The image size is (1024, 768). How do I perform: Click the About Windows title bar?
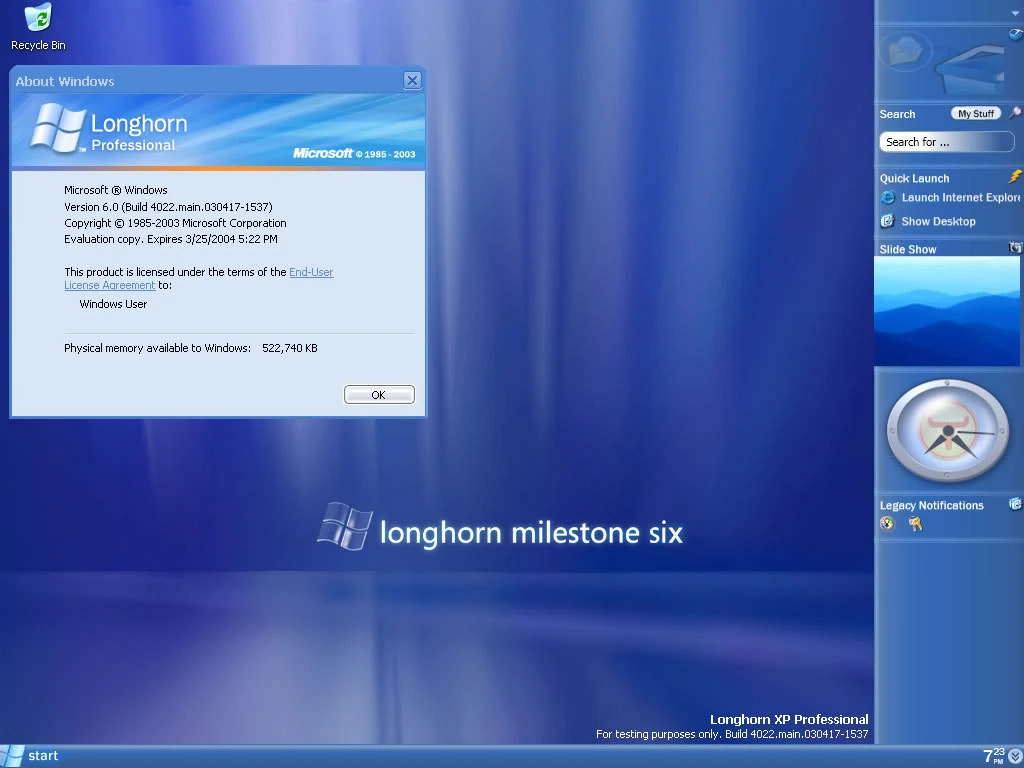click(206, 81)
